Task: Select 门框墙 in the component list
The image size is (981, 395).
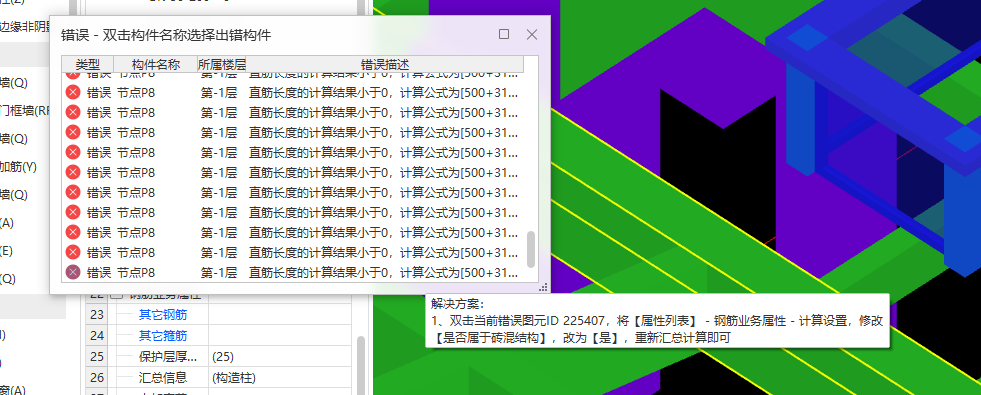Action: pyautogui.click(x=24, y=111)
